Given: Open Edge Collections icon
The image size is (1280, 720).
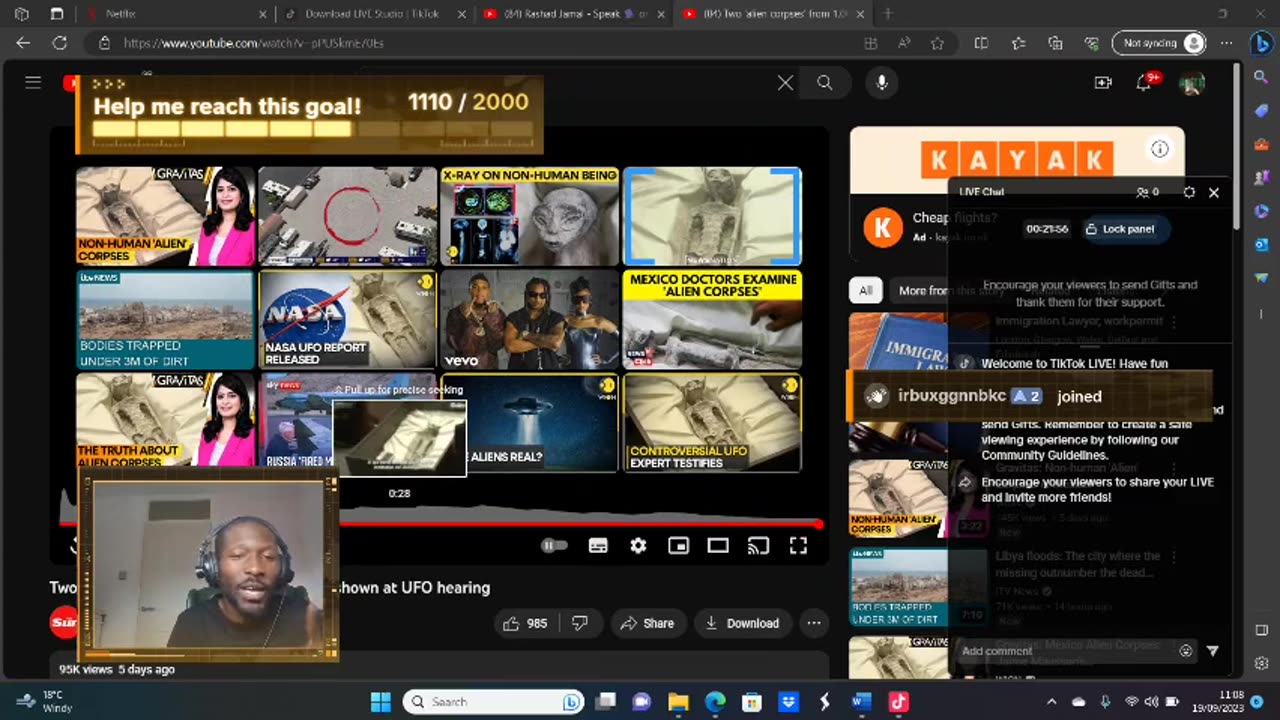Looking at the screenshot, I should click(x=1055, y=43).
